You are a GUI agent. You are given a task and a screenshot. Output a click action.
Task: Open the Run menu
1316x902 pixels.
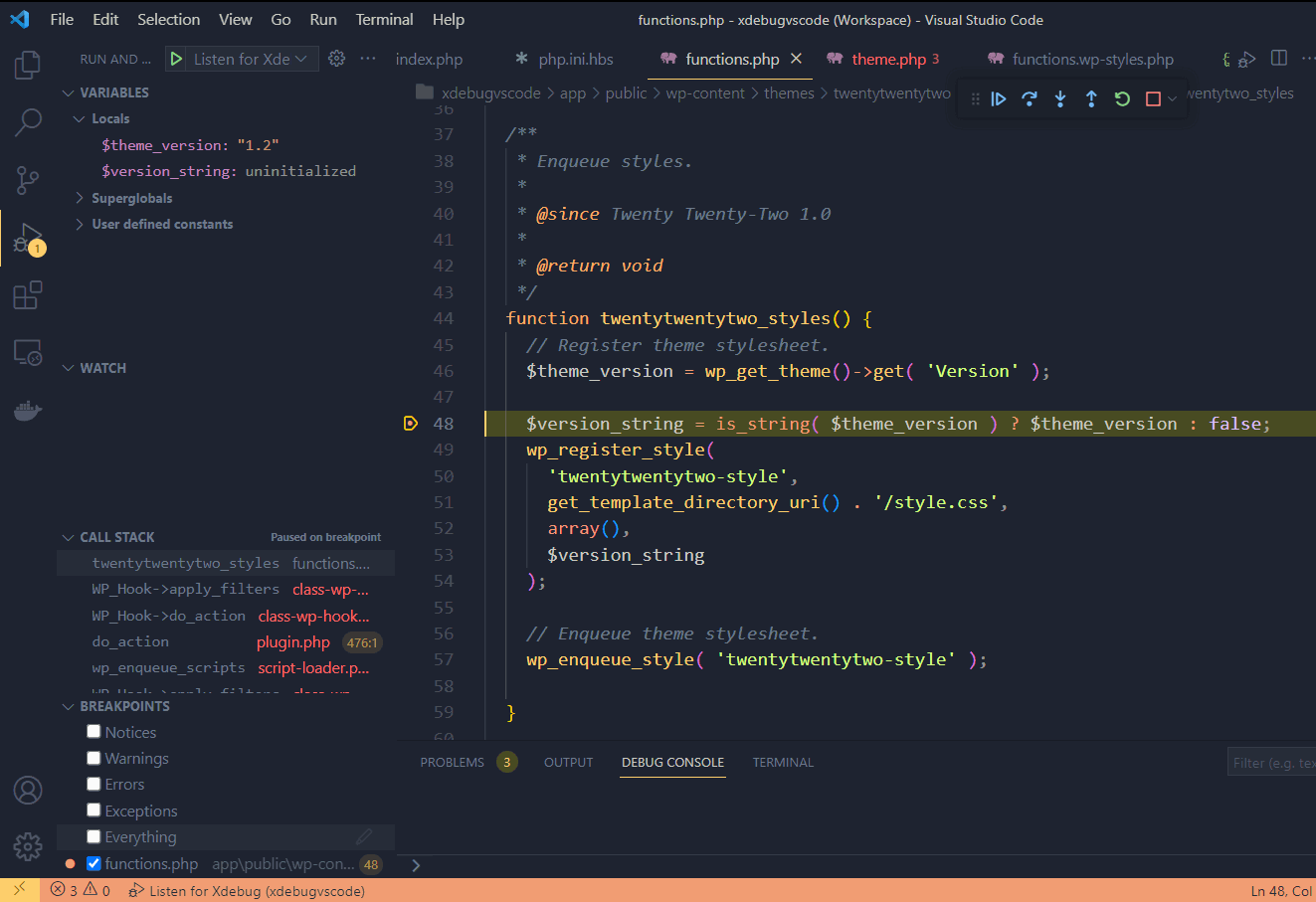322,19
